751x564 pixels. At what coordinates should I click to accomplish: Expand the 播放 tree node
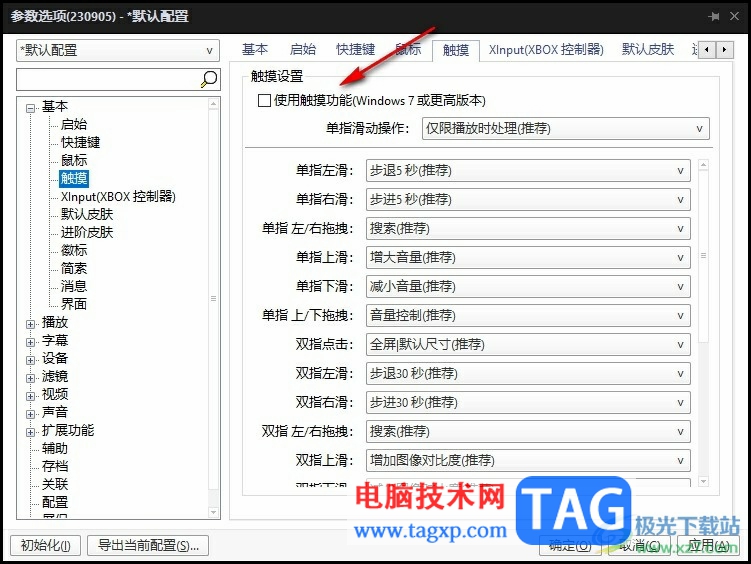point(31,324)
